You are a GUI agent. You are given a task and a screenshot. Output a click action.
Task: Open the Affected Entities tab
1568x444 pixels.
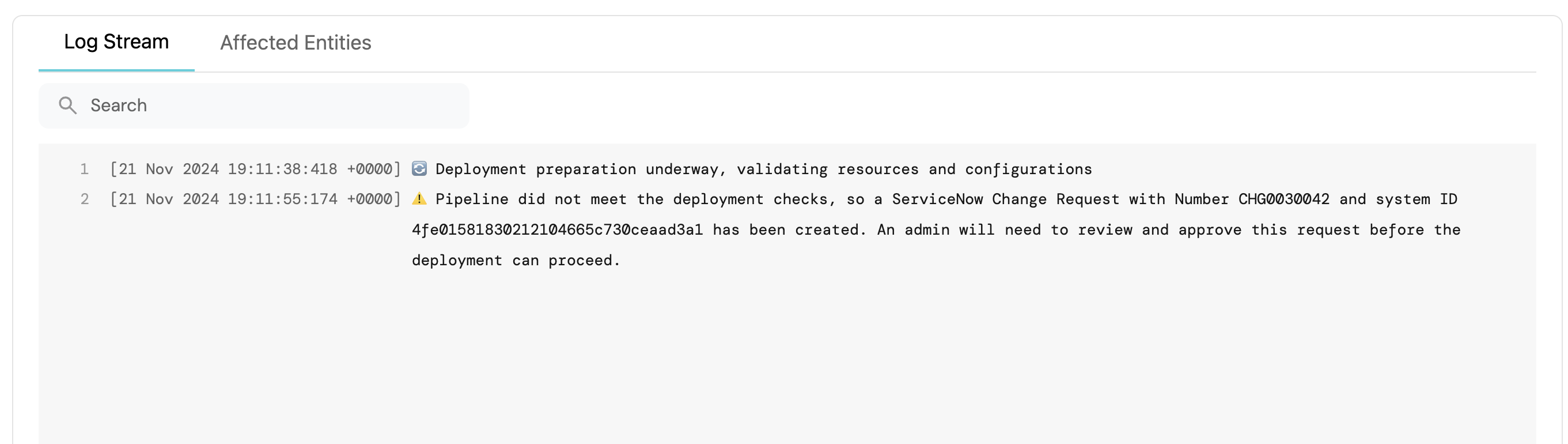click(x=295, y=43)
